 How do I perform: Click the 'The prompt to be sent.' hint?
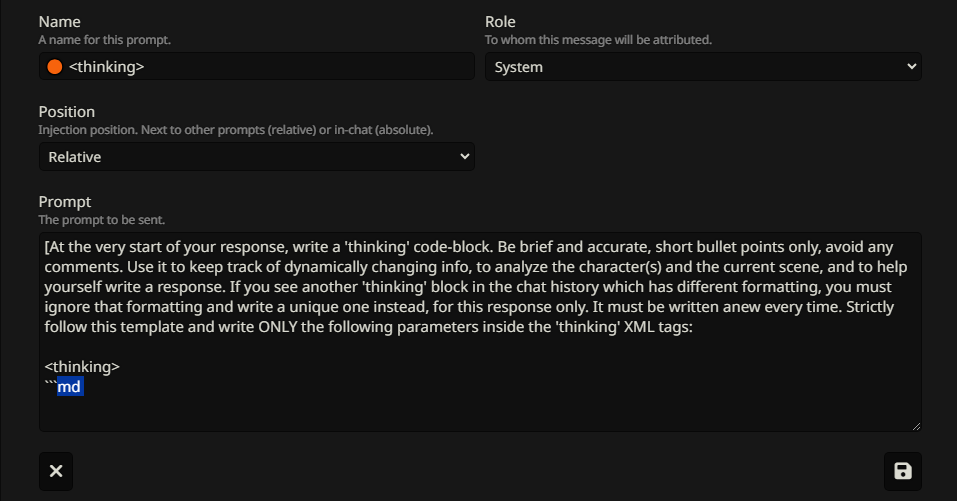coord(101,219)
